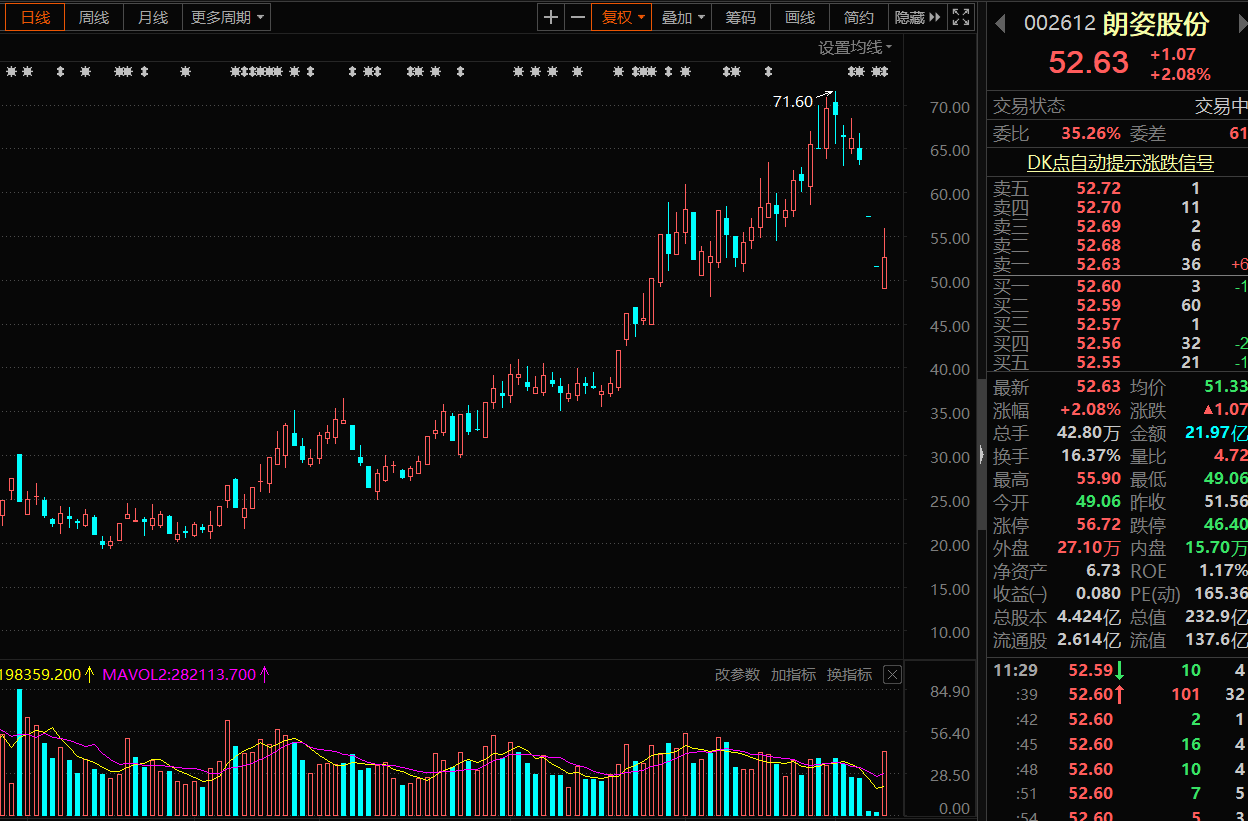Viewport: 1248px width, 821px height.
Task: Toggle the 筹码 chip distribution view
Action: [741, 17]
